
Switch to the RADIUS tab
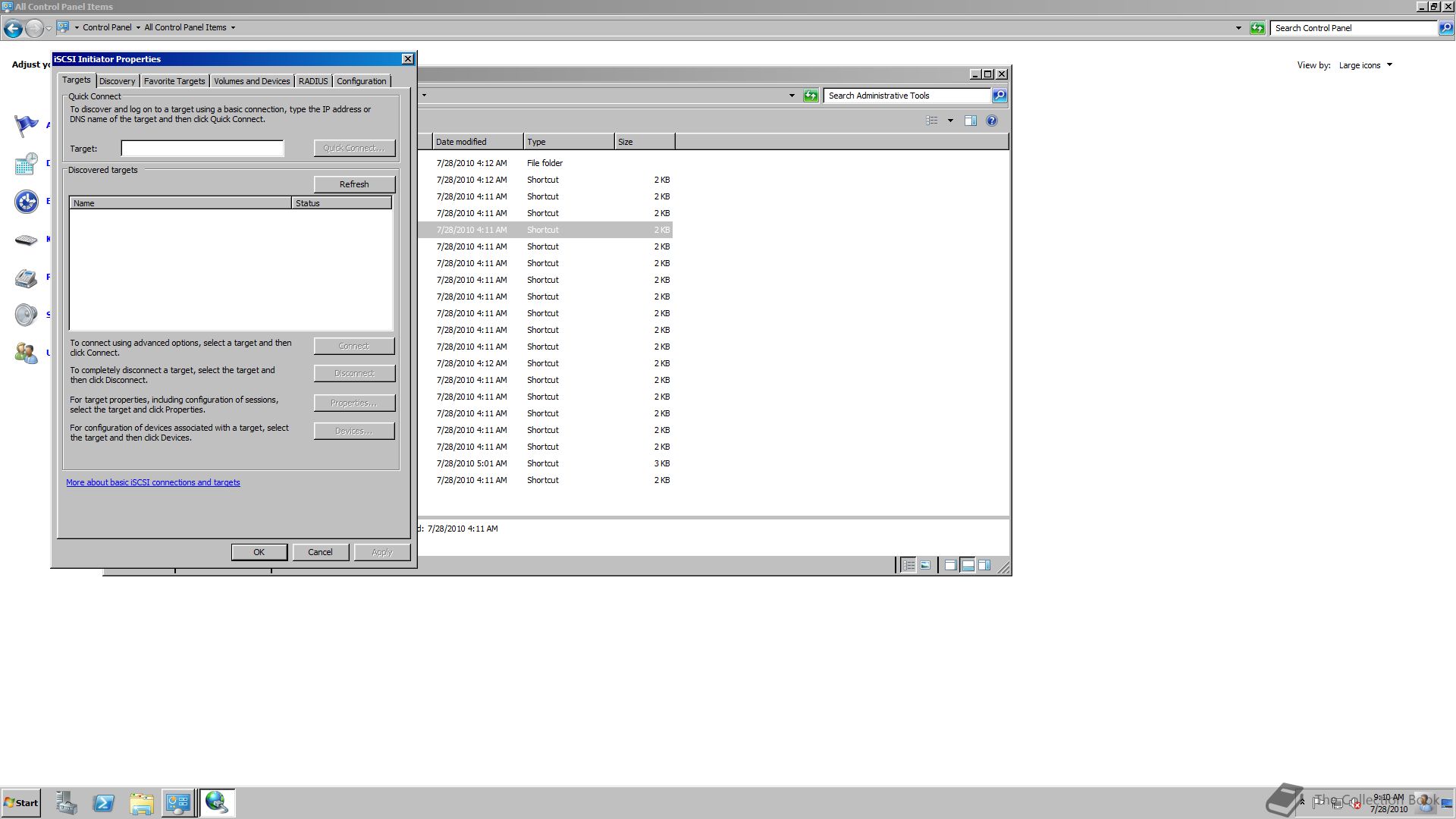pyautogui.click(x=313, y=81)
